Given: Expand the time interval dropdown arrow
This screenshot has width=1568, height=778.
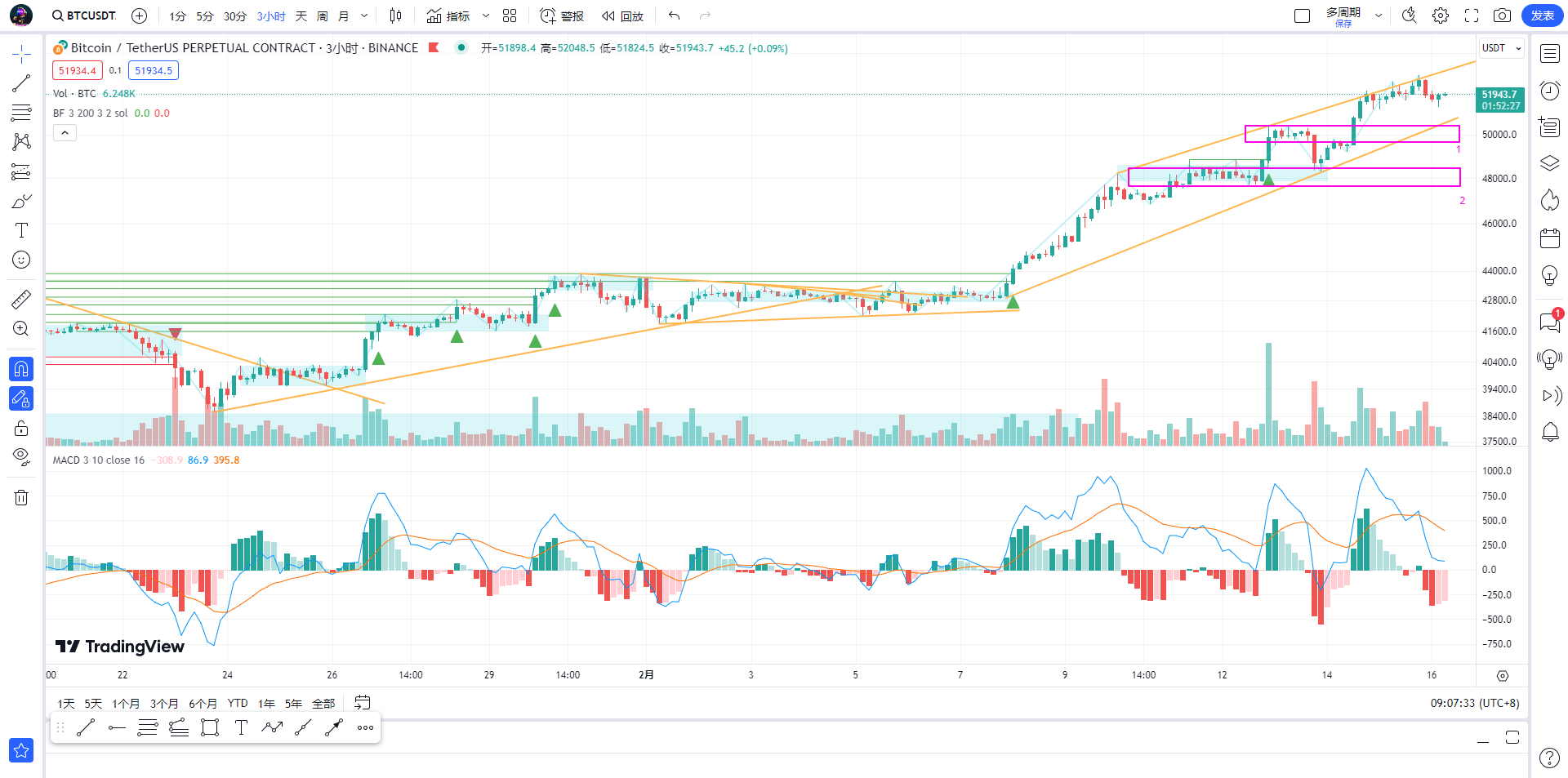Looking at the screenshot, I should (364, 16).
